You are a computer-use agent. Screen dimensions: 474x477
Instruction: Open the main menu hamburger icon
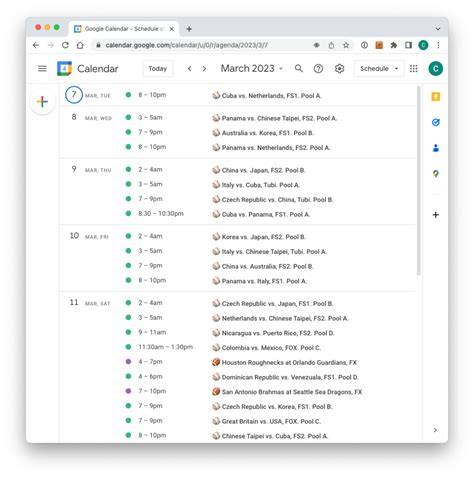pos(42,69)
